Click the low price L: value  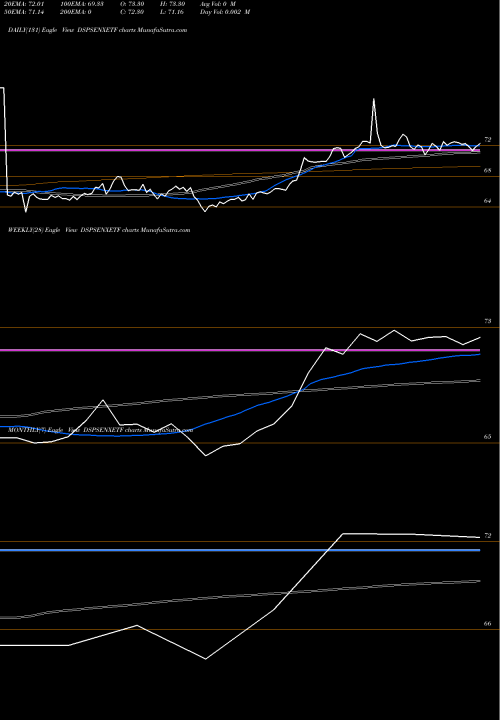tap(170, 12)
